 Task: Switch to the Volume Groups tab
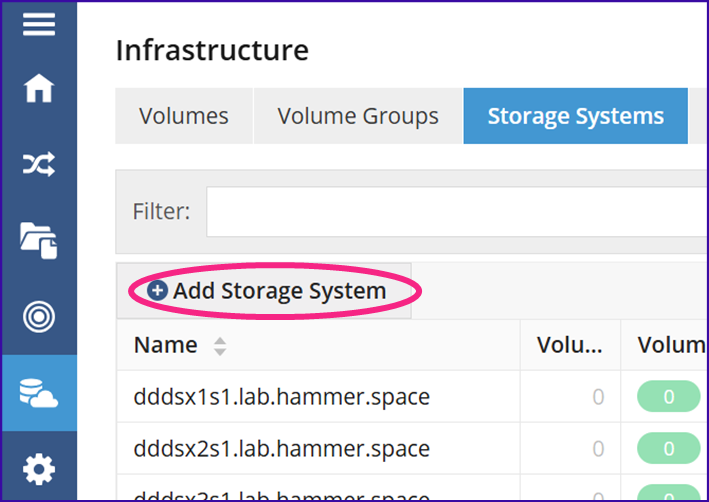(358, 116)
